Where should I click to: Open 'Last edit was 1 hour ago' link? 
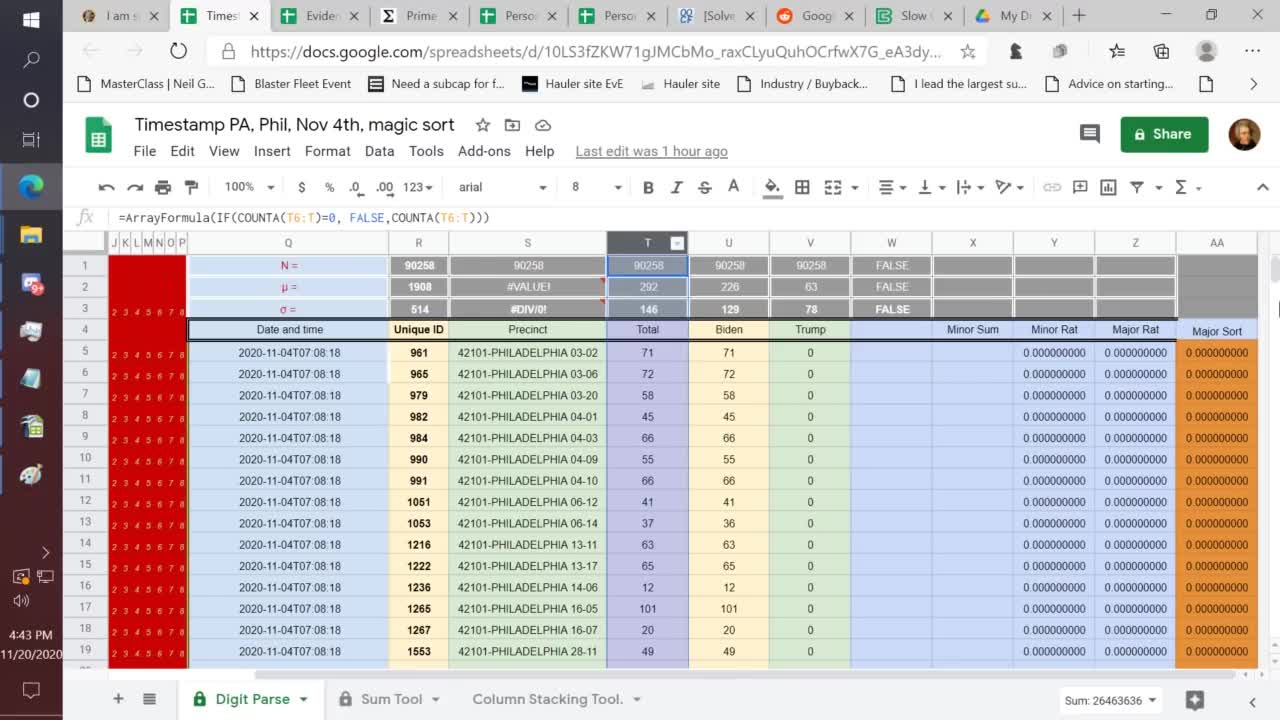(x=651, y=151)
